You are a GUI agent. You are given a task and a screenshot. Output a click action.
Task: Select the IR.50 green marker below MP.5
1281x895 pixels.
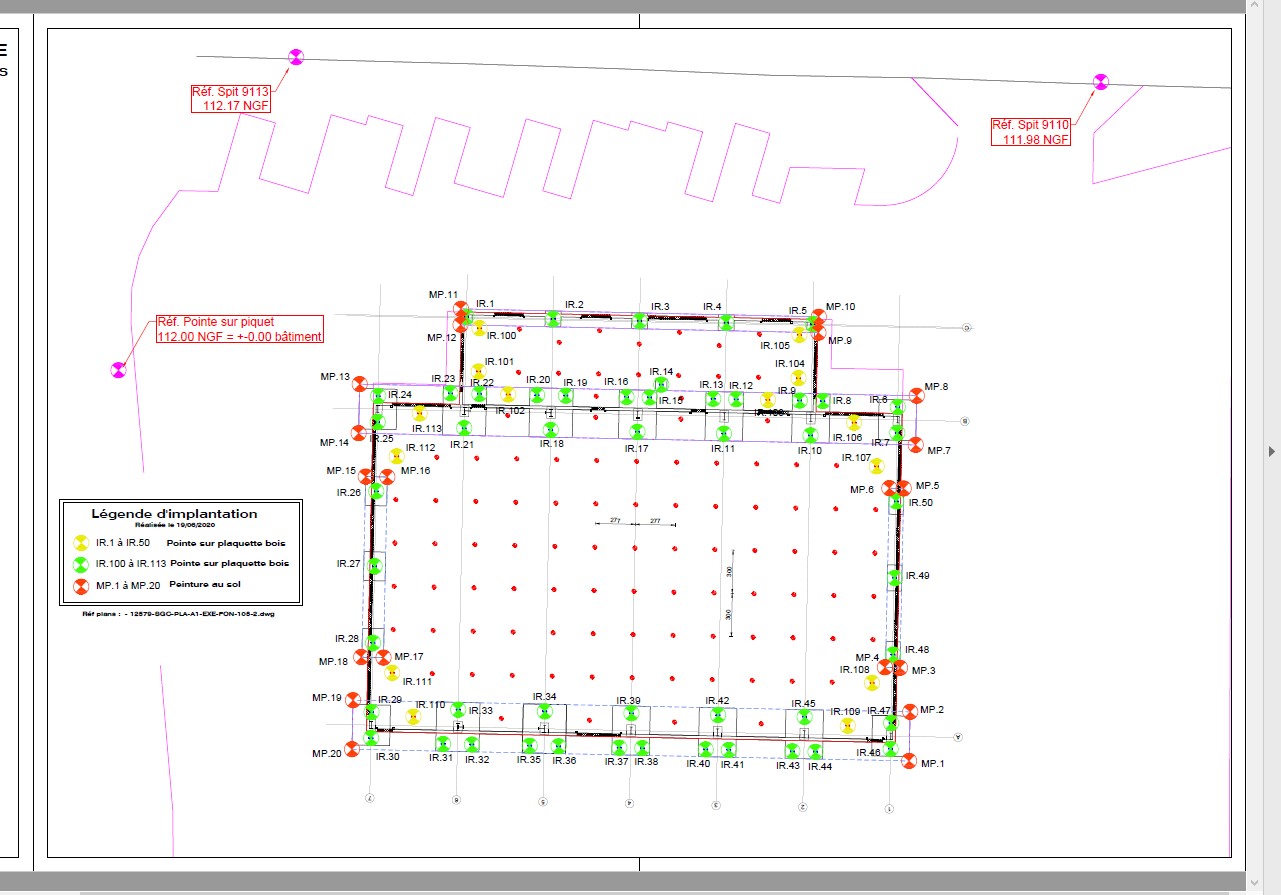pos(898,502)
